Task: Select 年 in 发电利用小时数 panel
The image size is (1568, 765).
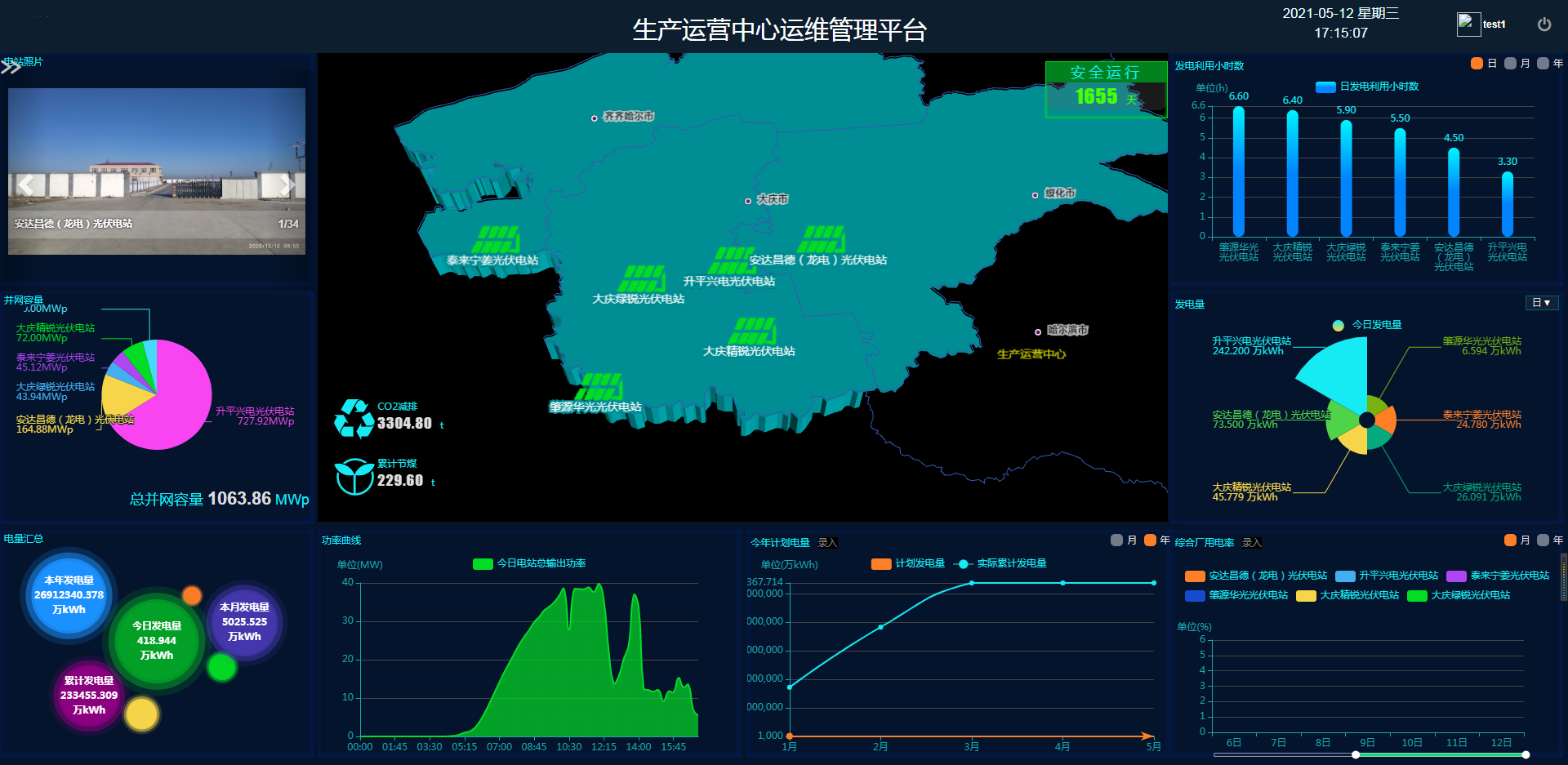Action: coord(1543,64)
